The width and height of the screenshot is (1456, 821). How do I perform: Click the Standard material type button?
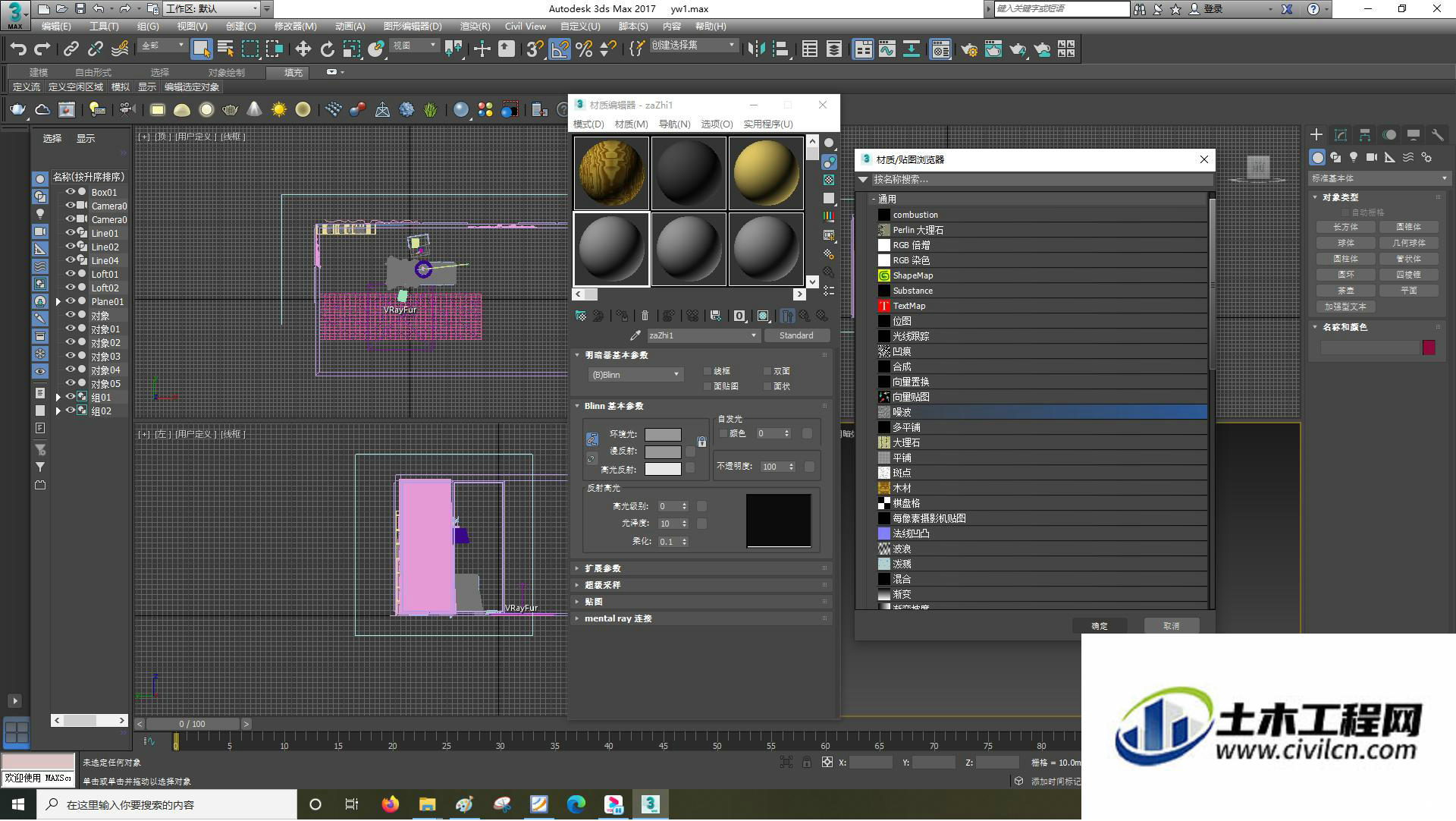point(796,335)
